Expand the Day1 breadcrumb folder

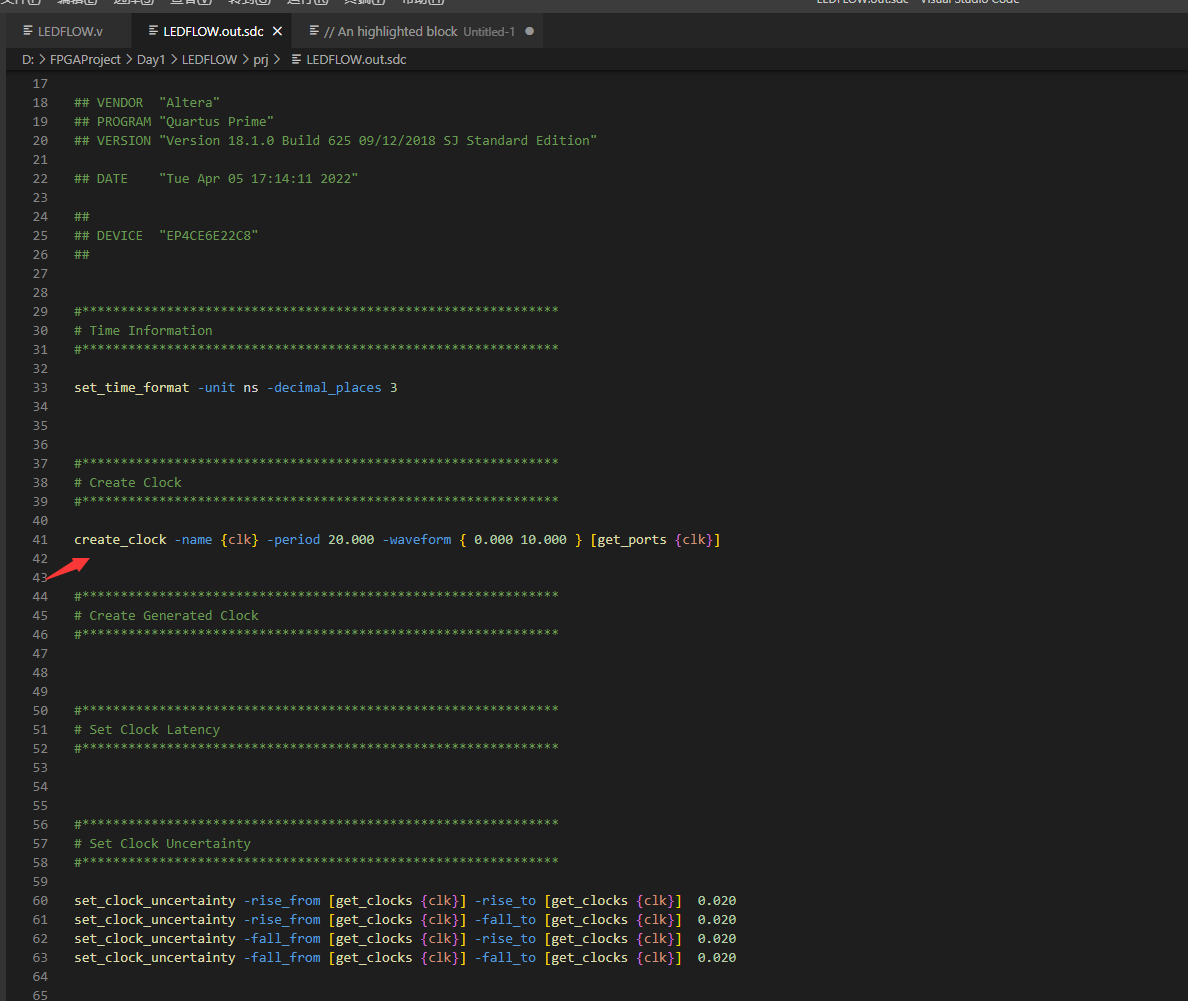151,60
